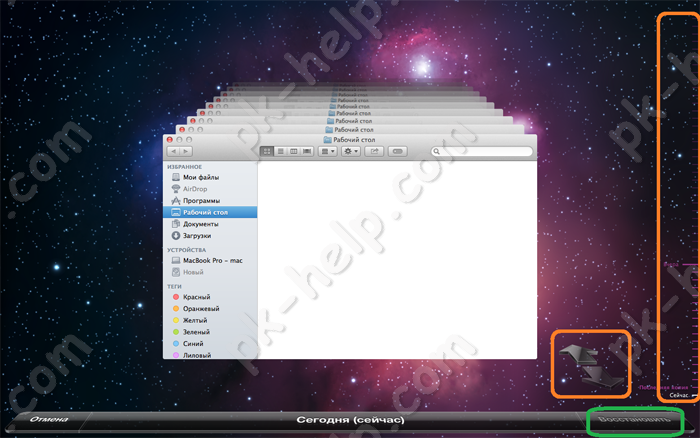Click the edit tags toolbar icon
This screenshot has width=700, height=438.
397,152
